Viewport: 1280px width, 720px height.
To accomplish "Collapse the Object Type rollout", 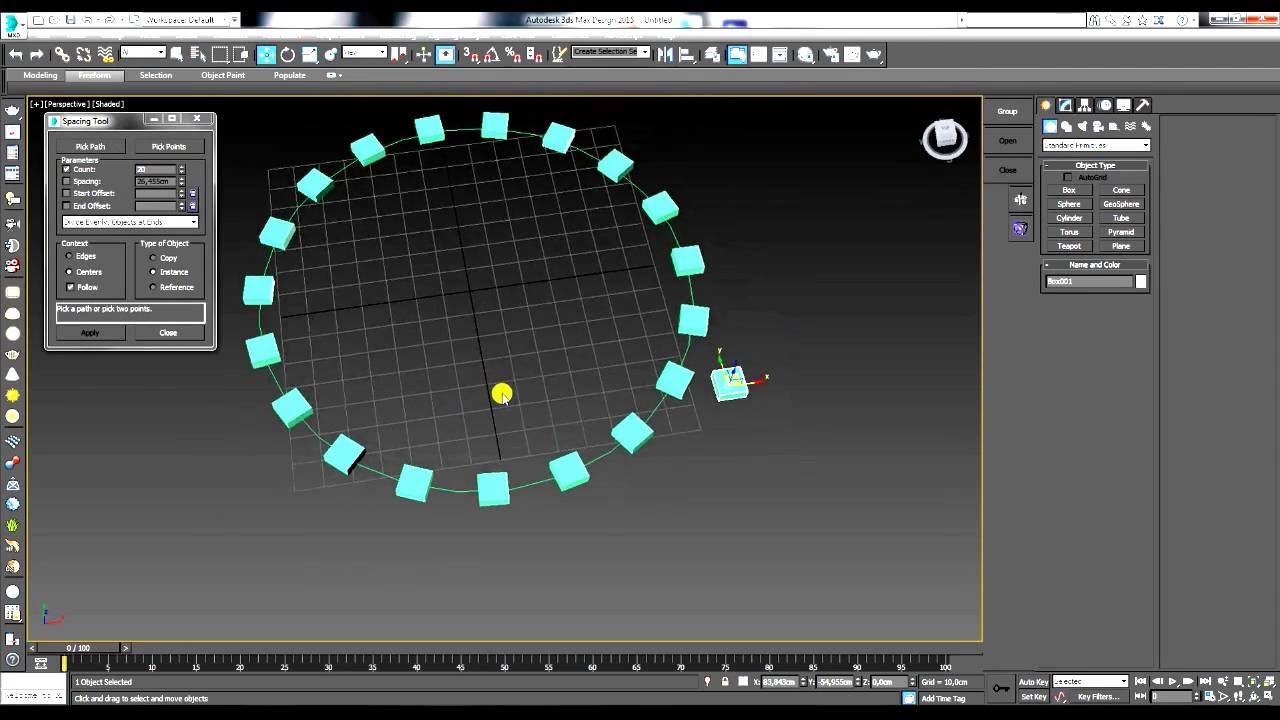I will pos(1095,165).
